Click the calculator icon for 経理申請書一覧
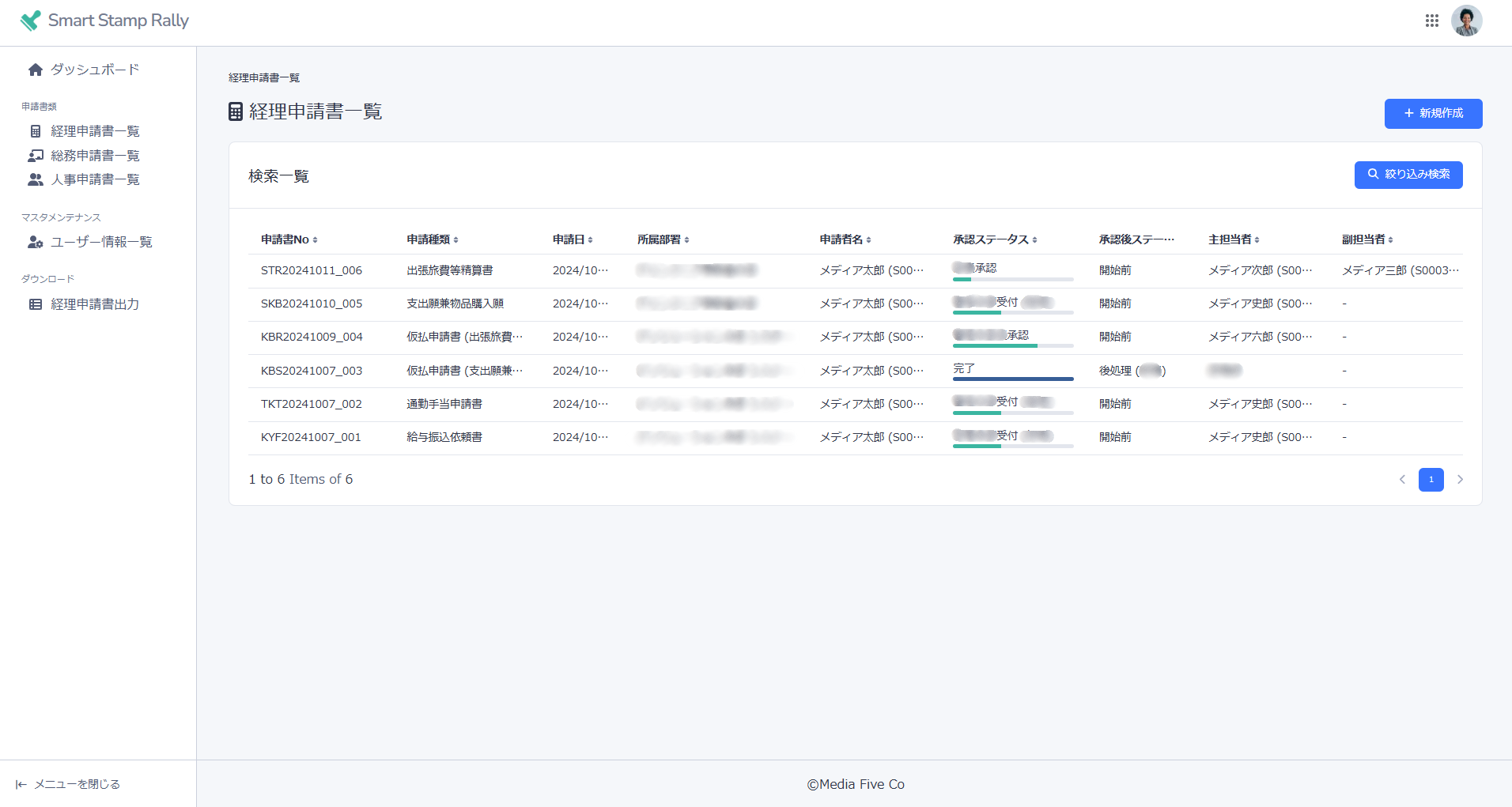This screenshot has height=807, width=1512. [x=36, y=131]
